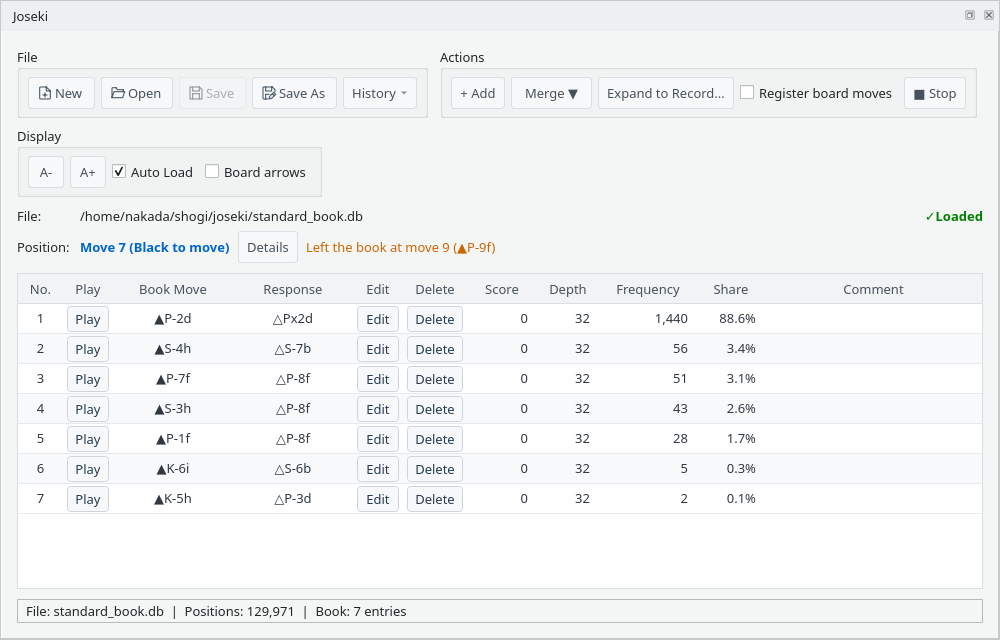Open a joseki file
The height and width of the screenshot is (640, 1000).
coord(136,93)
